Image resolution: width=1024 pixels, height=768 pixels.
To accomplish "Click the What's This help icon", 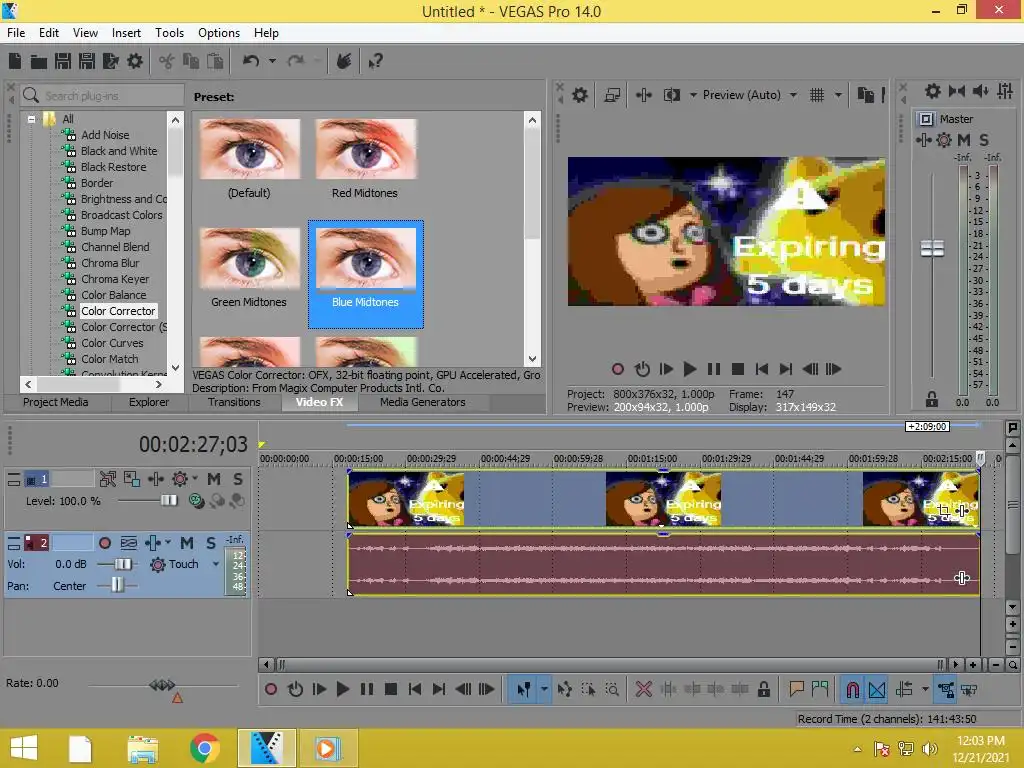I will point(375,61).
